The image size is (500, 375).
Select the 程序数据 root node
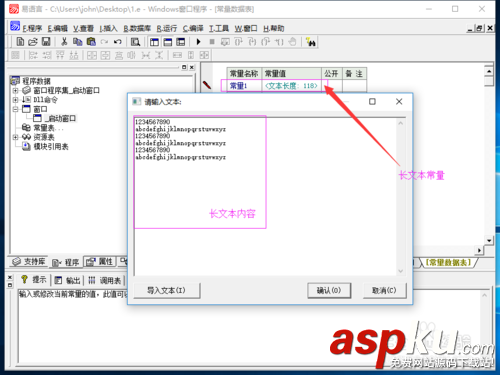click(36, 81)
